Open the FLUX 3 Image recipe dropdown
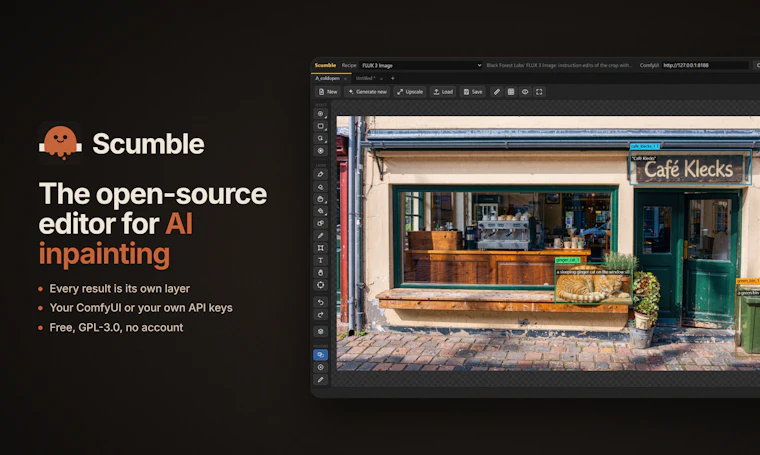Screen dimensions: 760x455 point(421,65)
